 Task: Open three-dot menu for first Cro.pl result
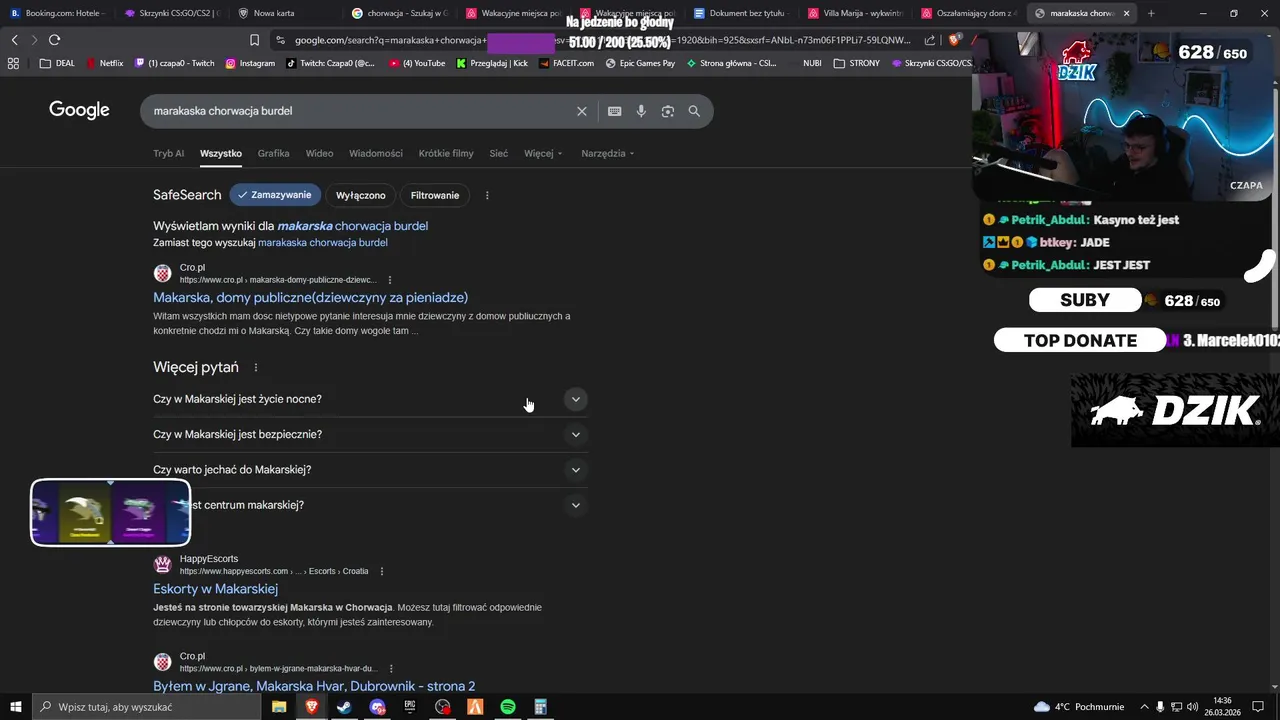pyautogui.click(x=390, y=280)
